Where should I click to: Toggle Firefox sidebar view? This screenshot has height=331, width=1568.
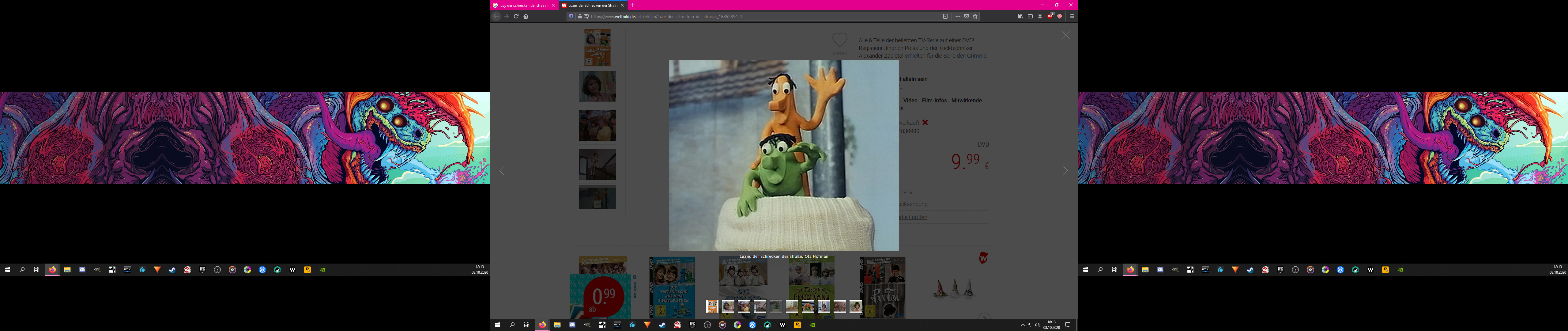(1030, 17)
